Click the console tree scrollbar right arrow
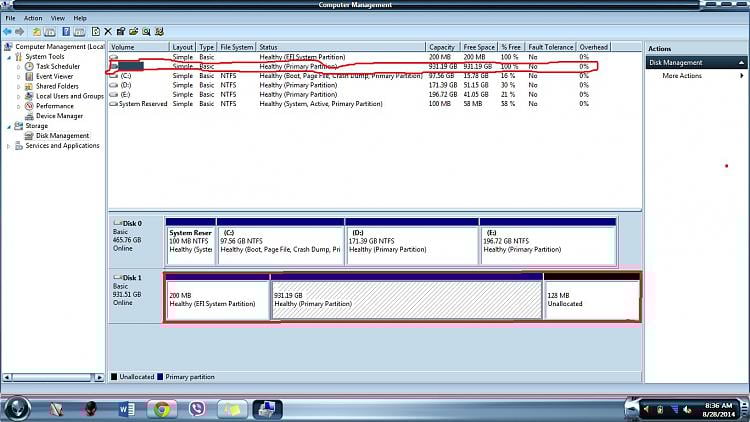Screen dimensions: 750x422 click(x=99, y=378)
